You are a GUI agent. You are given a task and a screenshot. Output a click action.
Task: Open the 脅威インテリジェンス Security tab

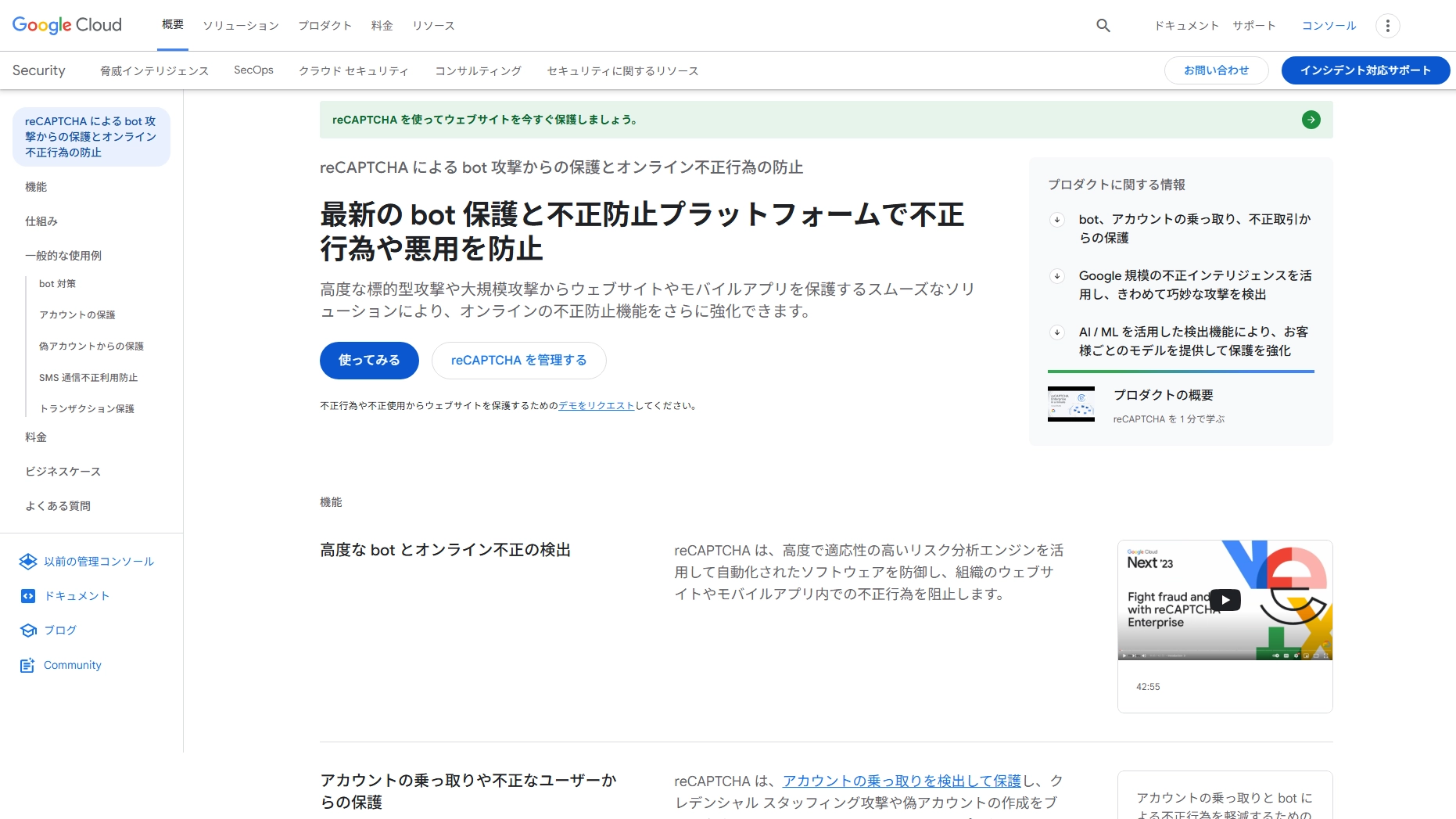point(154,71)
